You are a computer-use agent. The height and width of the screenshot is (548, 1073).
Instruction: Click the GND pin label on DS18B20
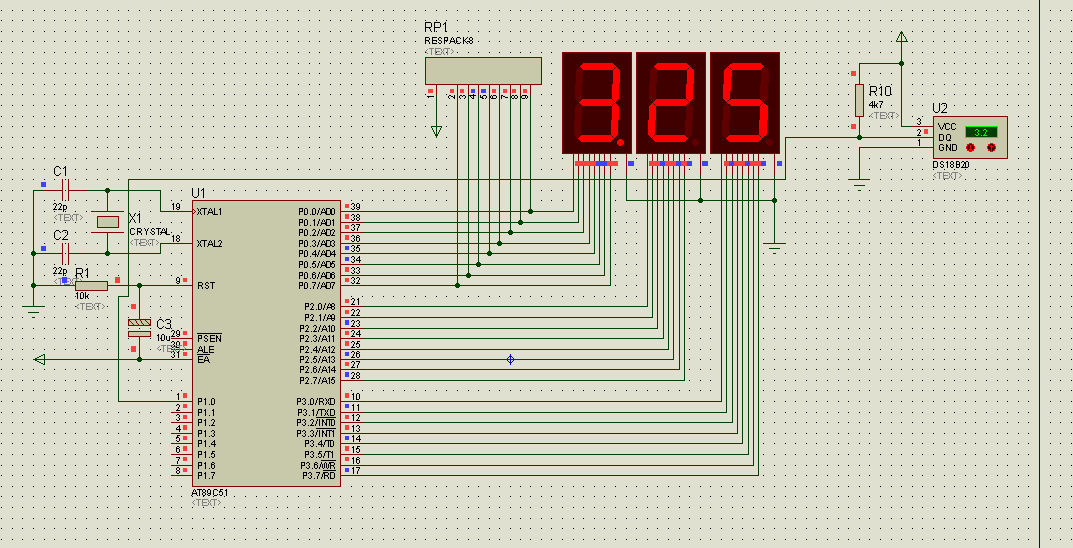(x=948, y=148)
